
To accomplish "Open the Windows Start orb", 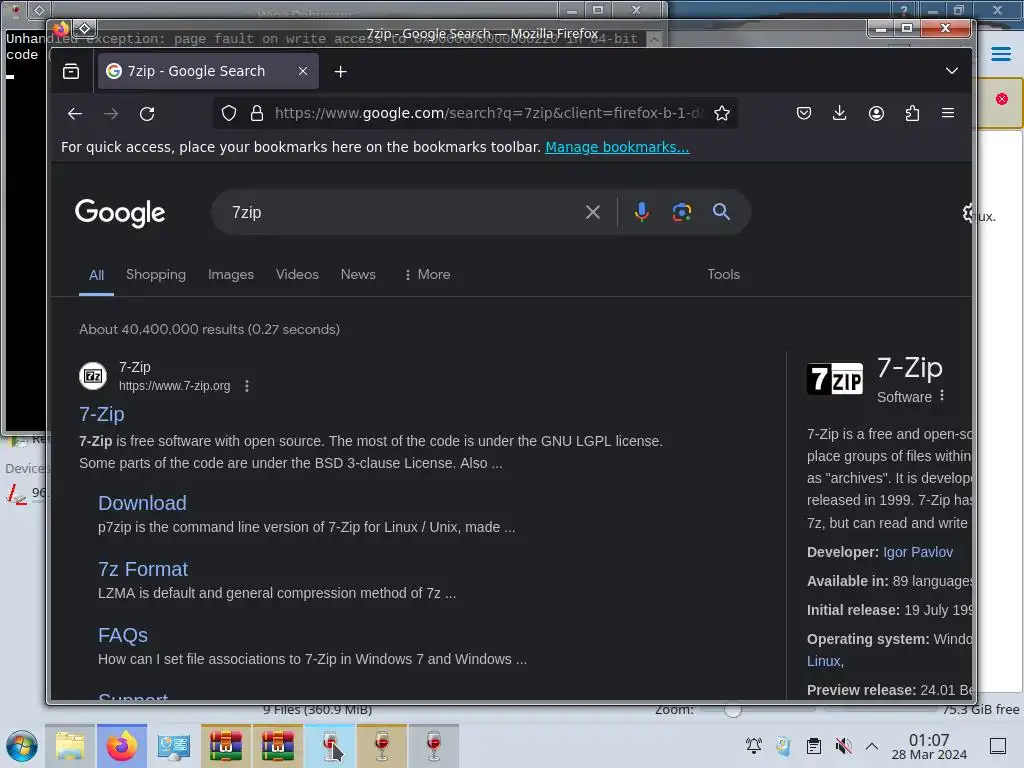I will point(22,746).
